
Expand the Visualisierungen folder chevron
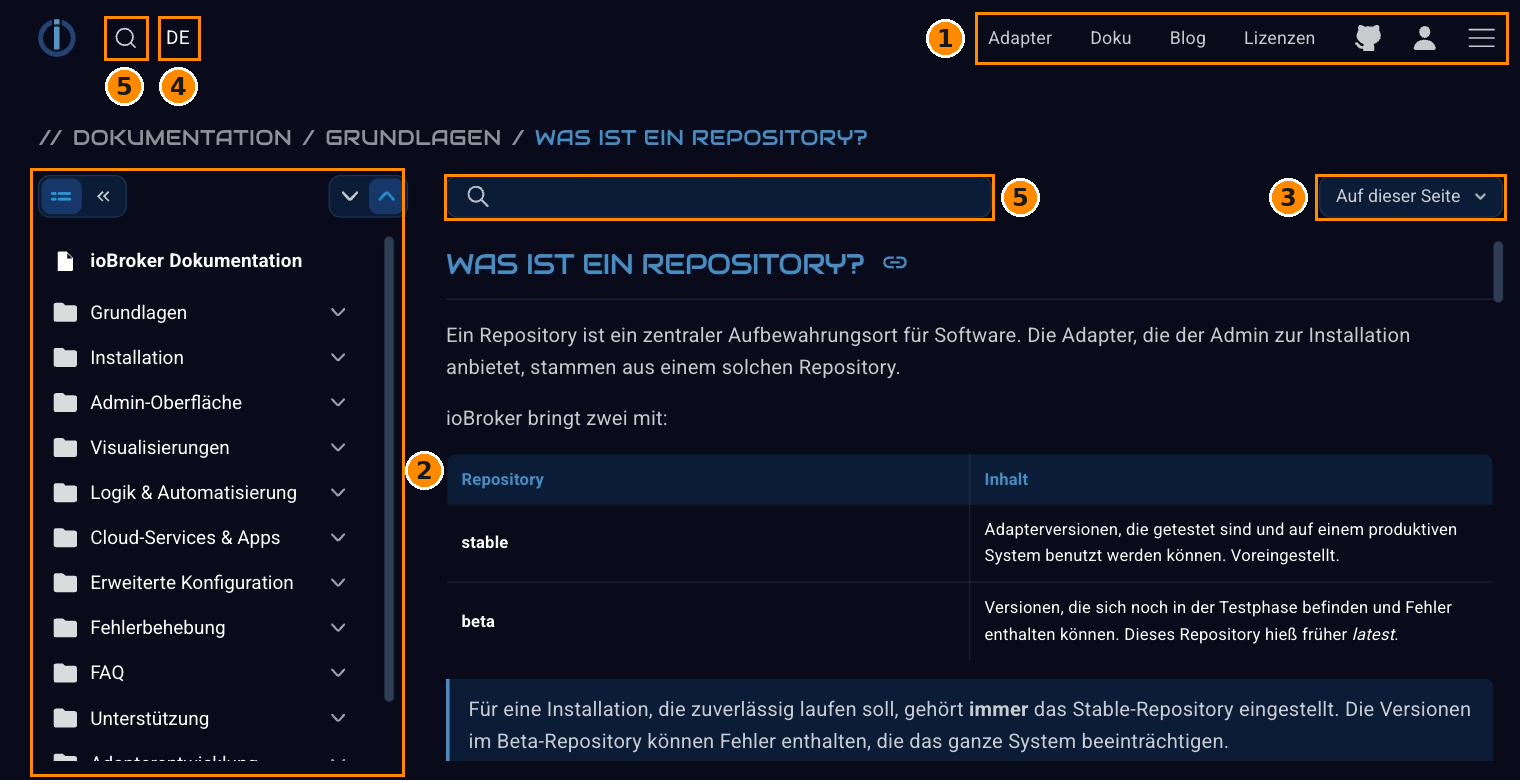coord(338,448)
